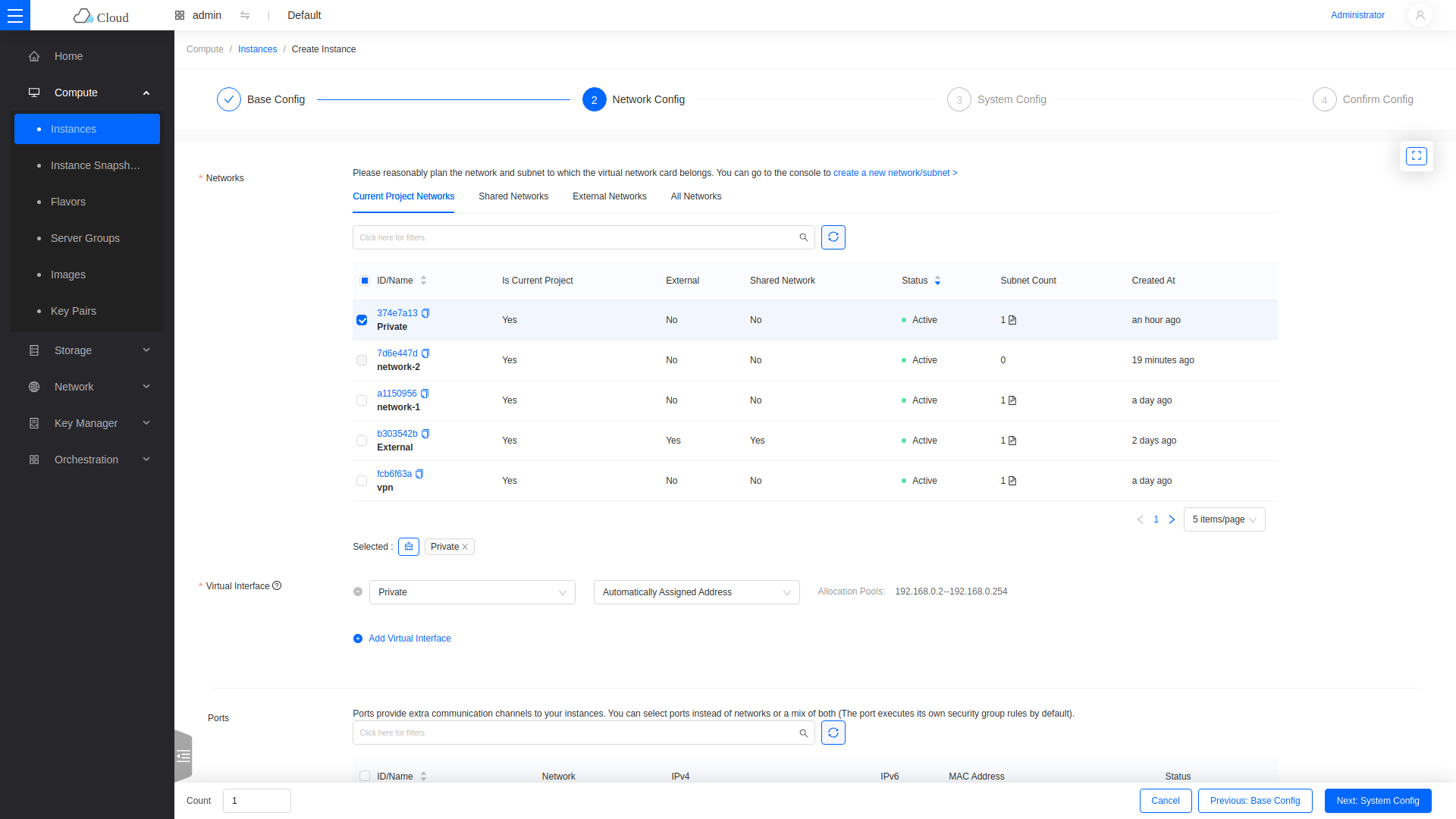Expand the Storage sidebar menu
The width and height of the screenshot is (1456, 819).
click(87, 350)
